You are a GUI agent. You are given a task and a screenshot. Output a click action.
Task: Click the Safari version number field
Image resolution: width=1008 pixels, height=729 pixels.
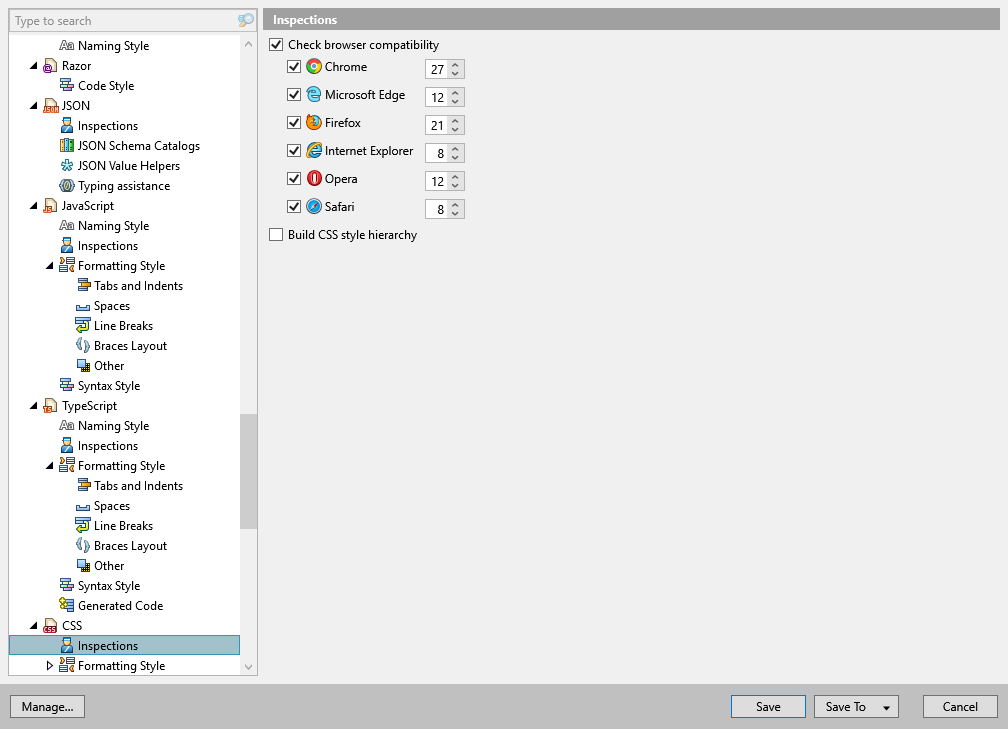pyautogui.click(x=436, y=209)
